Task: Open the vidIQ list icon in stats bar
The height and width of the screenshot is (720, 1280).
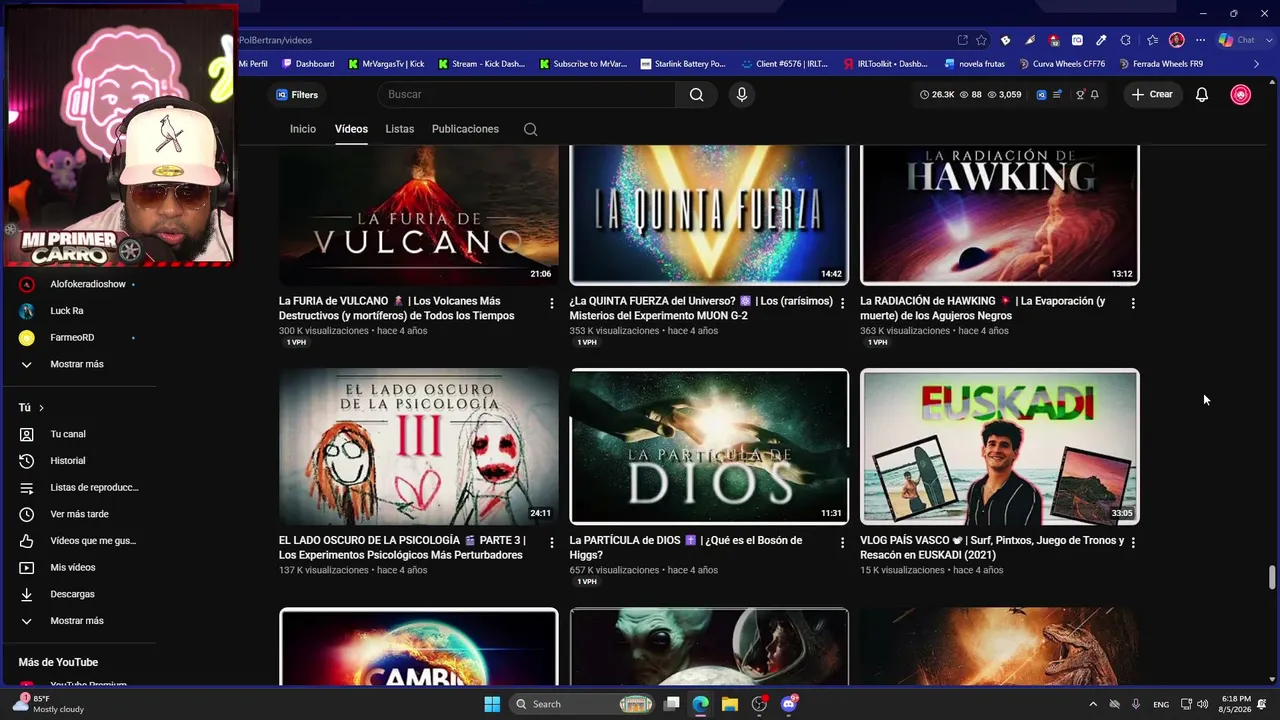Action: tap(1057, 95)
